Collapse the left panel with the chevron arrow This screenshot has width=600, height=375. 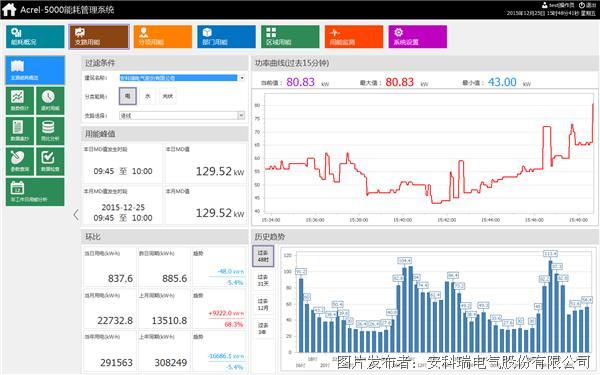[x=76, y=215]
